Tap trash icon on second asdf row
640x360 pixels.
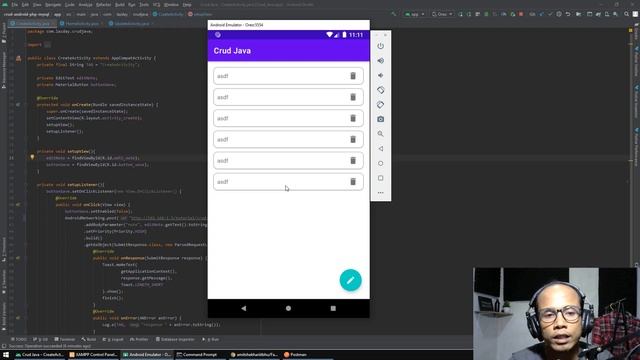pos(353,97)
